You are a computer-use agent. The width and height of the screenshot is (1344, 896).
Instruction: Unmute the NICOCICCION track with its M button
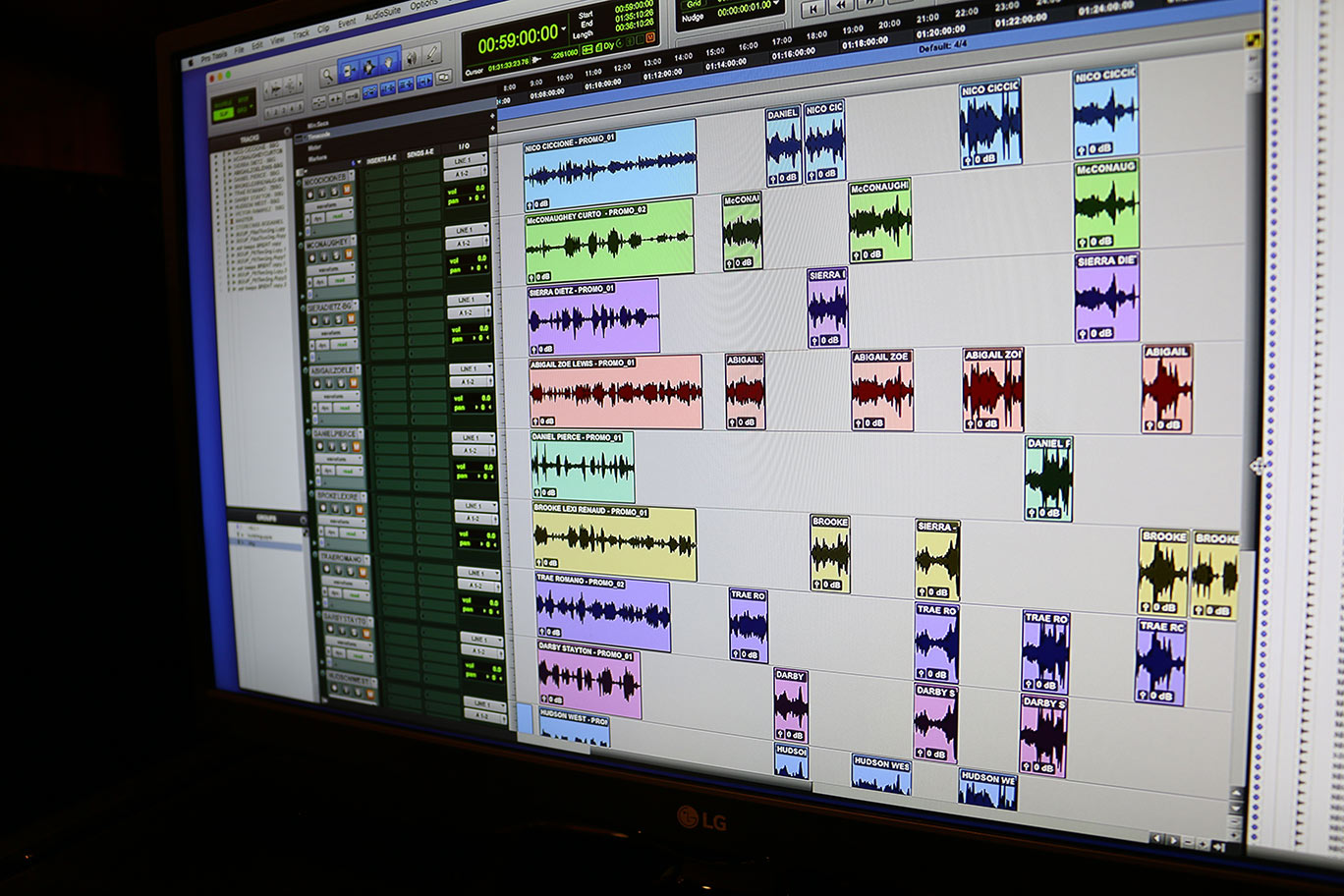point(347,189)
